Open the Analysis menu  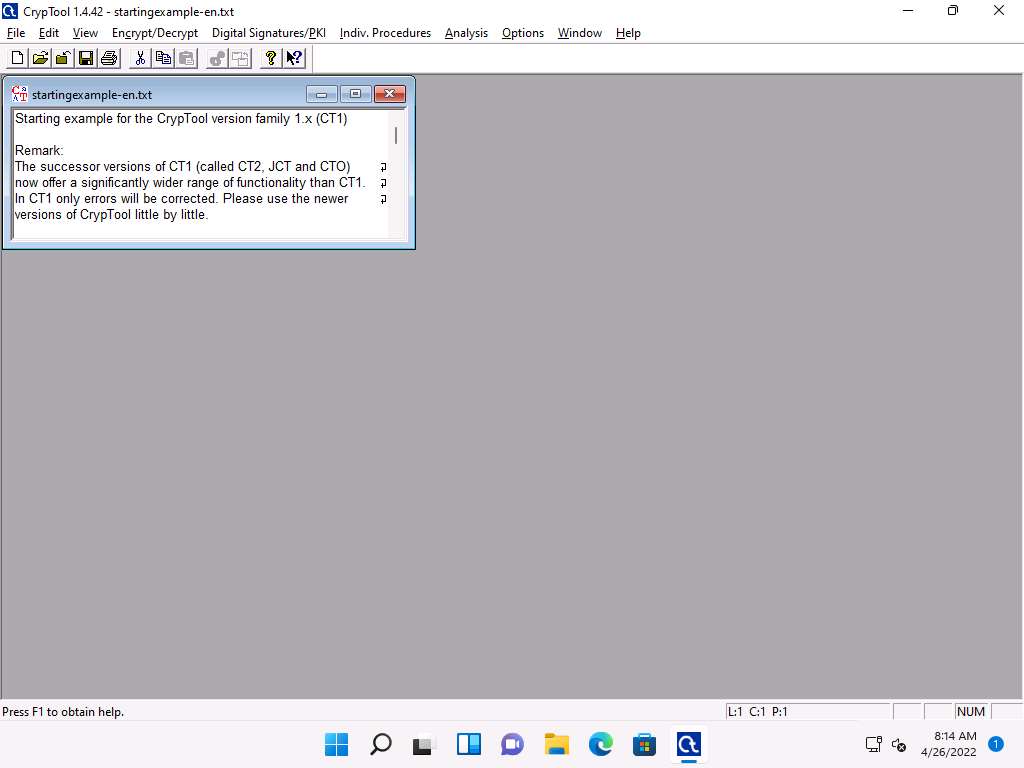tap(466, 33)
